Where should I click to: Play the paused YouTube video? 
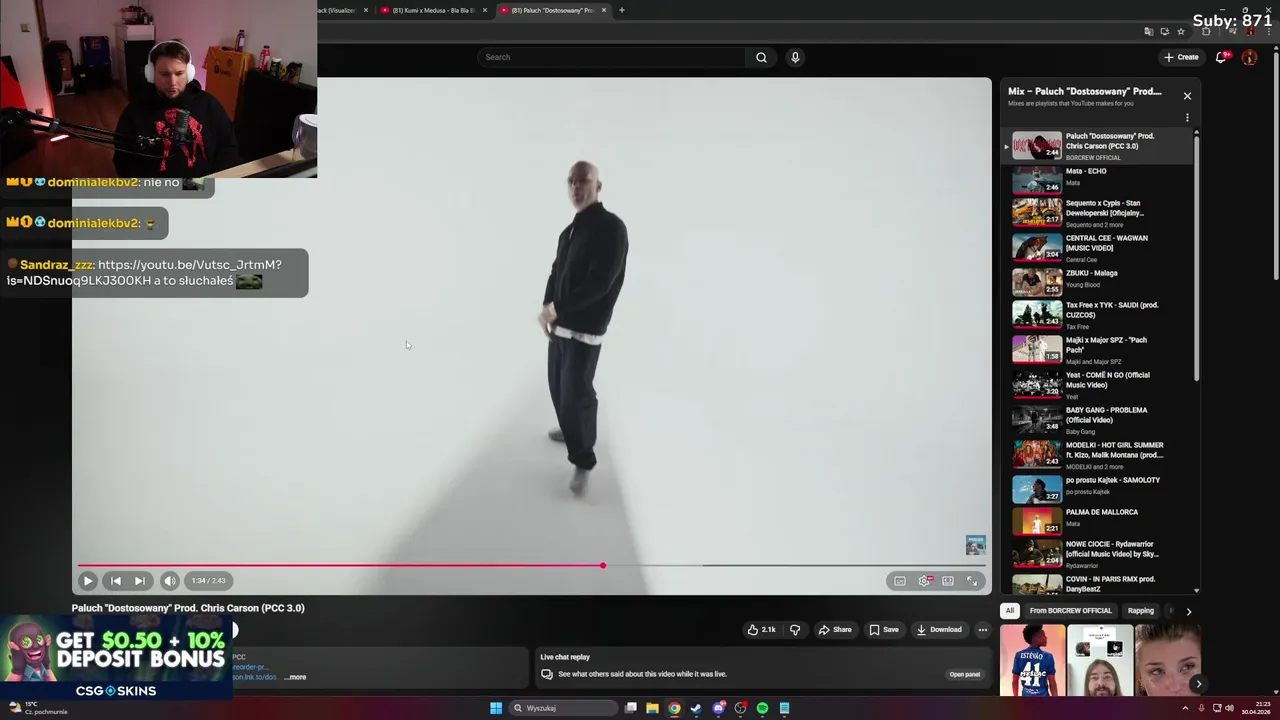pos(87,580)
